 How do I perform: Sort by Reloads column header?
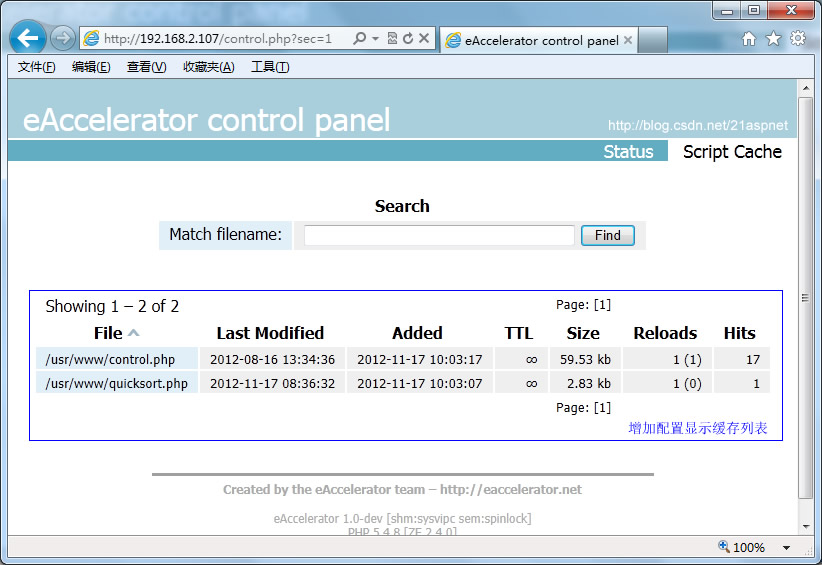coord(665,333)
